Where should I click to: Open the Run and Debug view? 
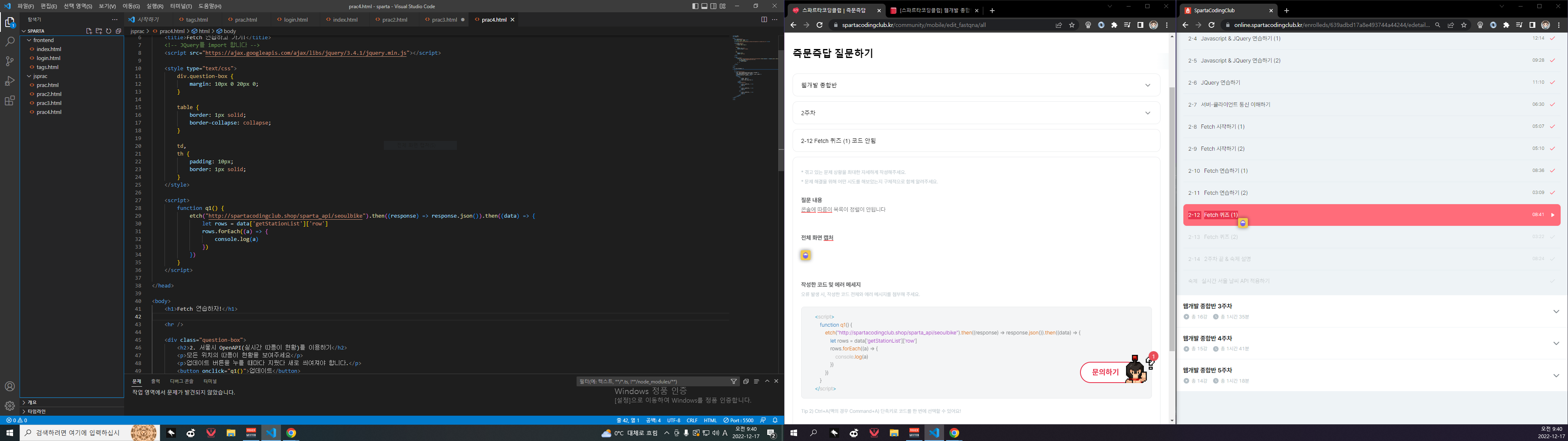click(x=10, y=81)
